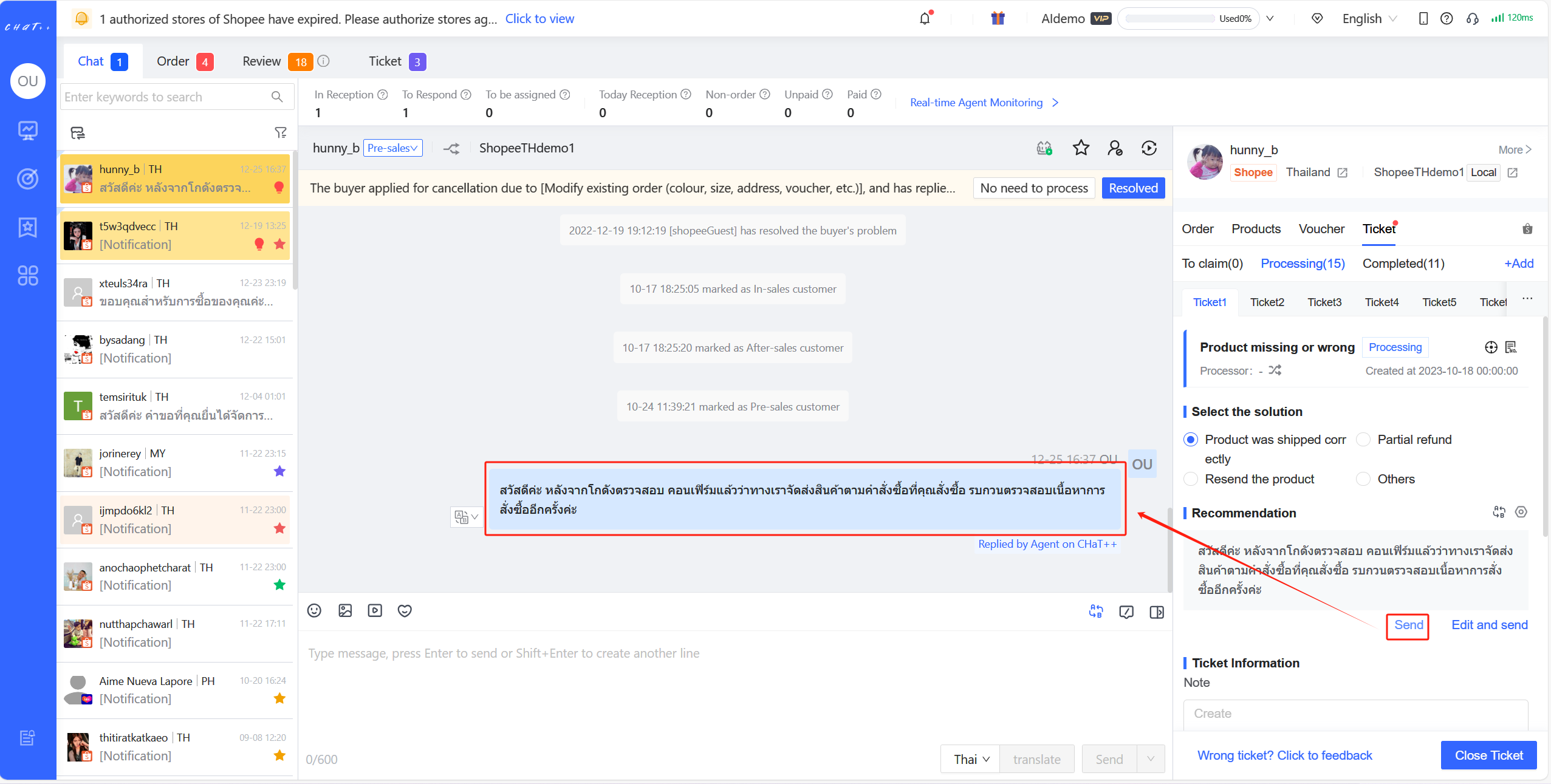This screenshot has width=1551, height=784.
Task: Expand the Send button options arrow
Action: (1151, 759)
